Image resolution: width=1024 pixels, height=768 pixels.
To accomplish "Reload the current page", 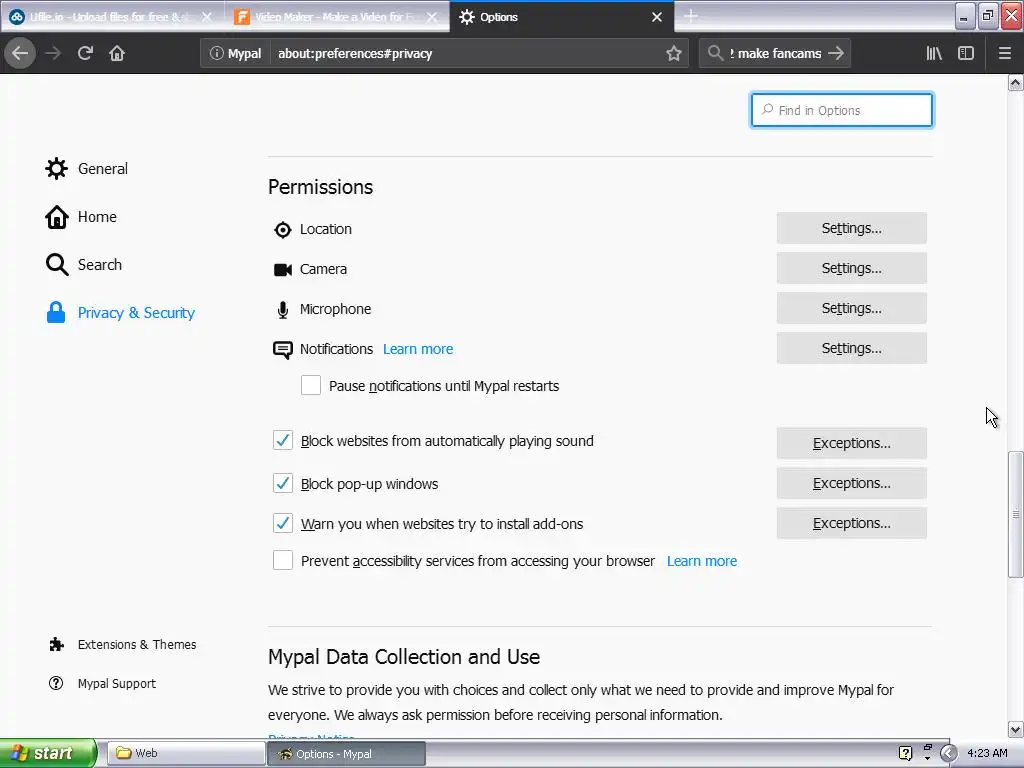I will (85, 53).
